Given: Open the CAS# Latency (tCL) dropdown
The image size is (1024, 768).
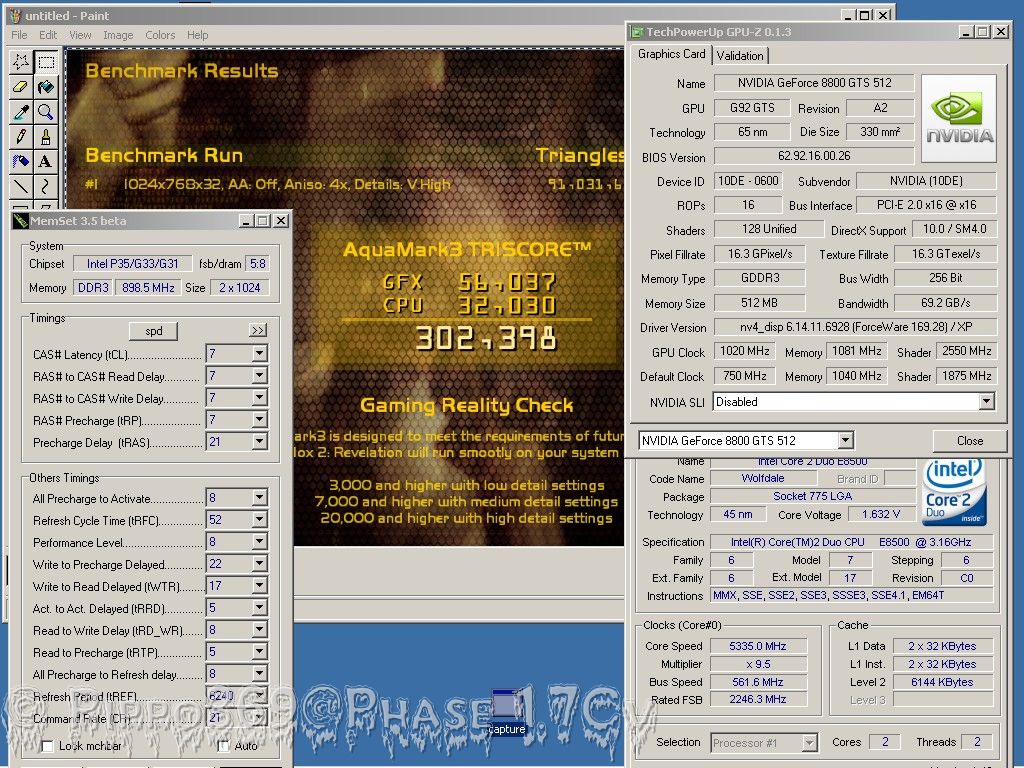Looking at the screenshot, I should point(259,353).
